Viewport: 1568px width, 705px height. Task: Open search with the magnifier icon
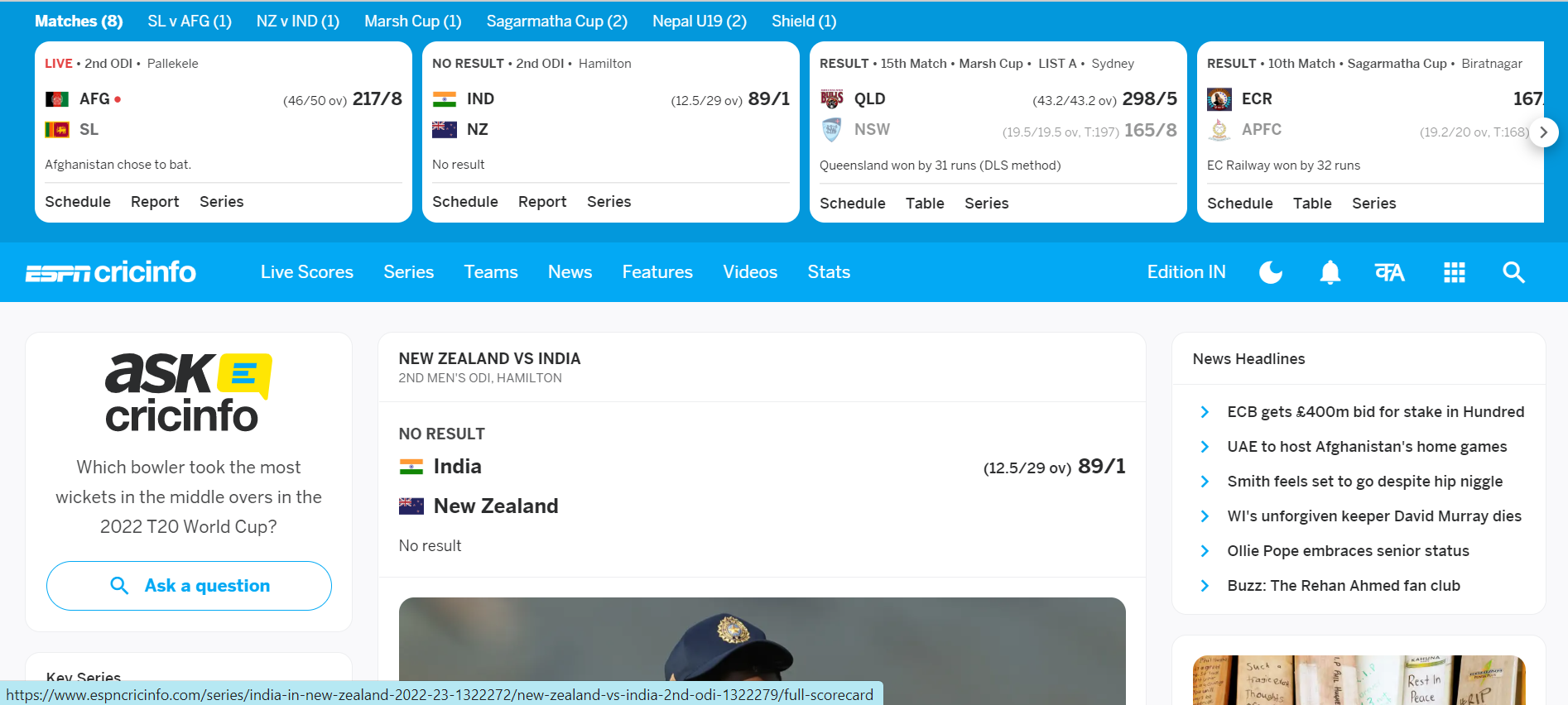1513,272
